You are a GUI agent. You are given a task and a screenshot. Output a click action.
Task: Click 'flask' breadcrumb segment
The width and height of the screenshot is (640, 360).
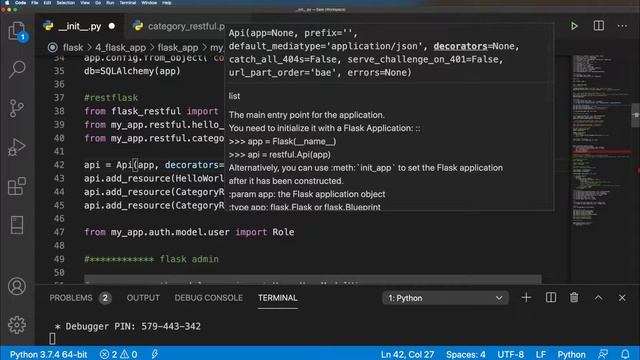[73, 48]
